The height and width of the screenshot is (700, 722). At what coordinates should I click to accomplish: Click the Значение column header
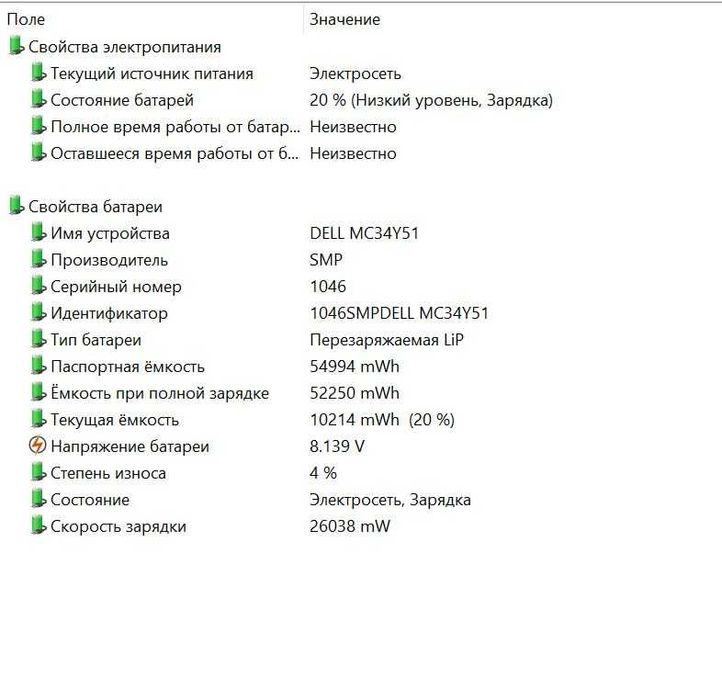point(344,19)
